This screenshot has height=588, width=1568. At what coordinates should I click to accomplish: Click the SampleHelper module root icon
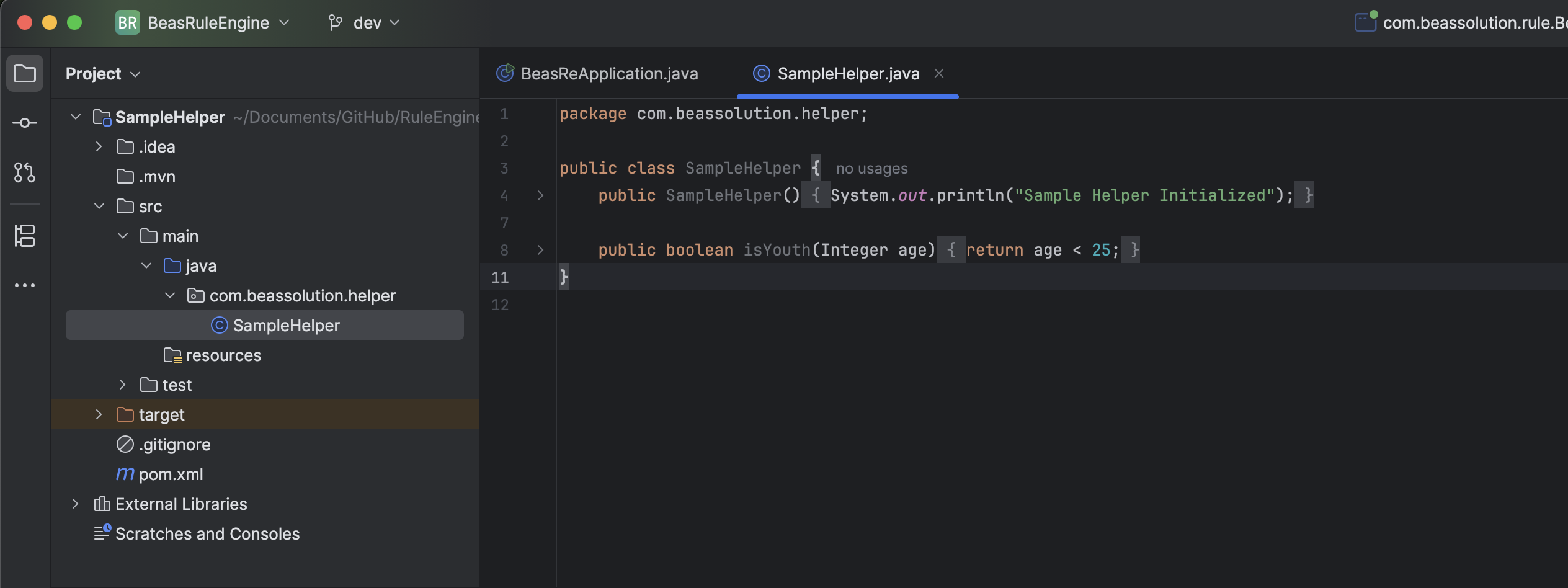click(102, 117)
